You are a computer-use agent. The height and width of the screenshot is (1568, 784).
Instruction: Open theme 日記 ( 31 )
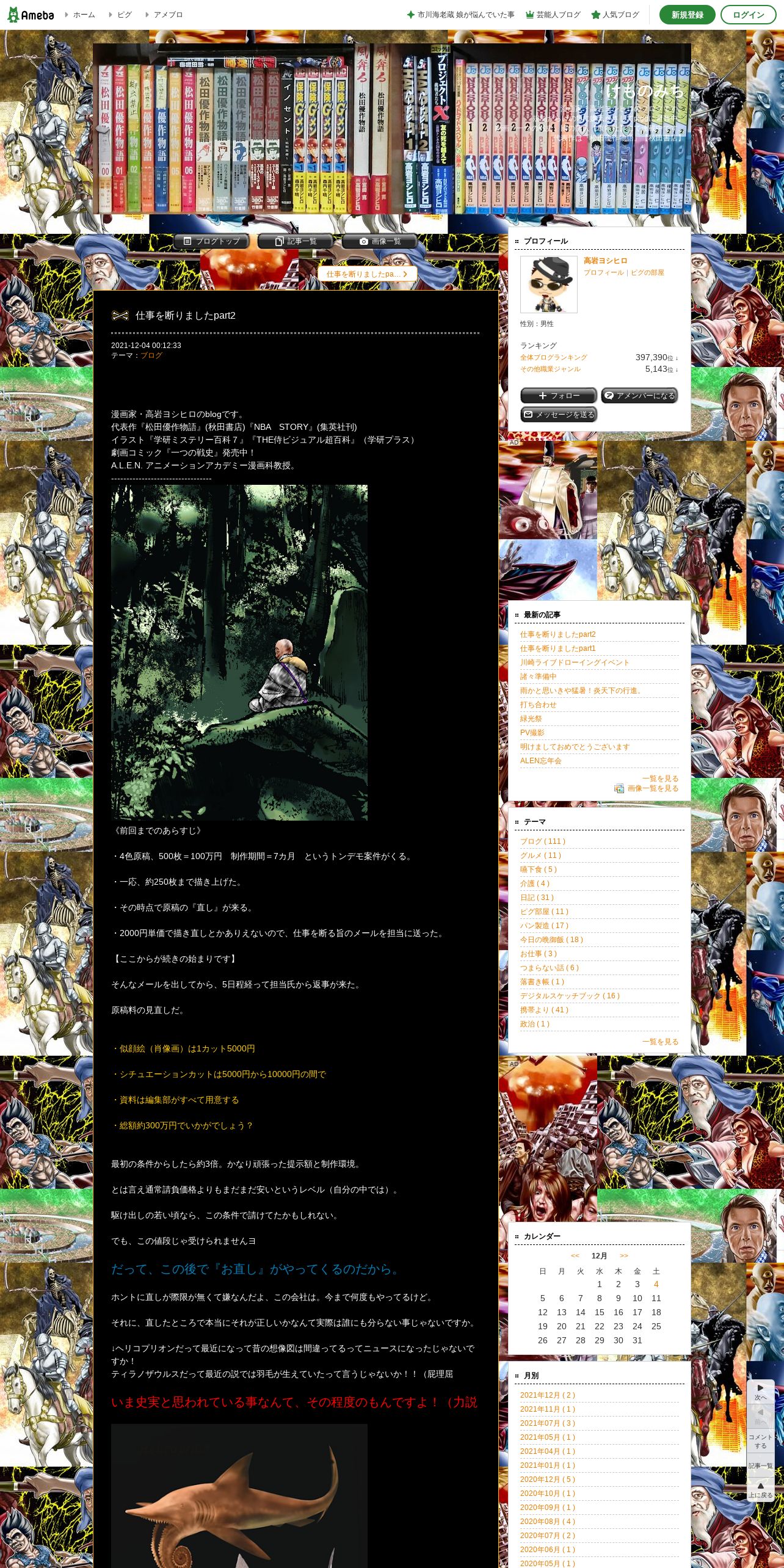tap(537, 898)
